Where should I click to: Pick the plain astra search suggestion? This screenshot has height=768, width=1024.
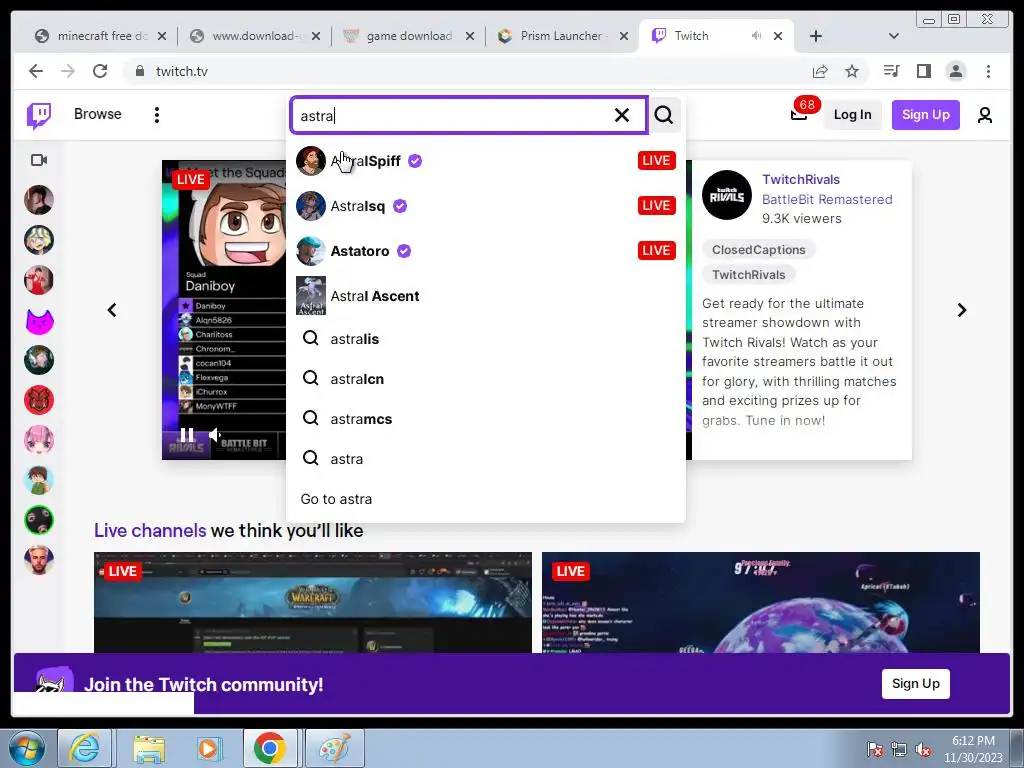485,458
